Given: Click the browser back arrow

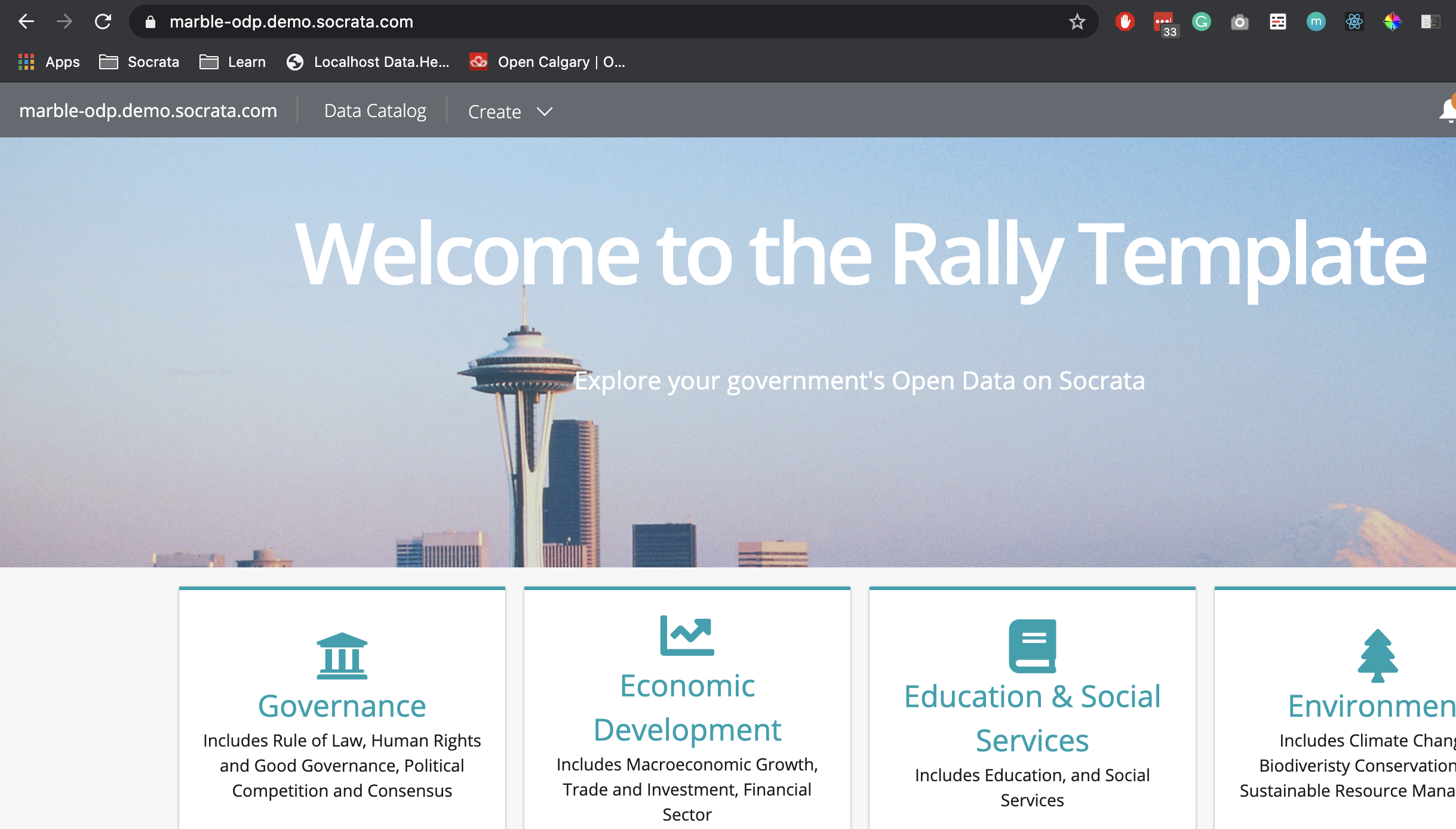Looking at the screenshot, I should pos(26,22).
